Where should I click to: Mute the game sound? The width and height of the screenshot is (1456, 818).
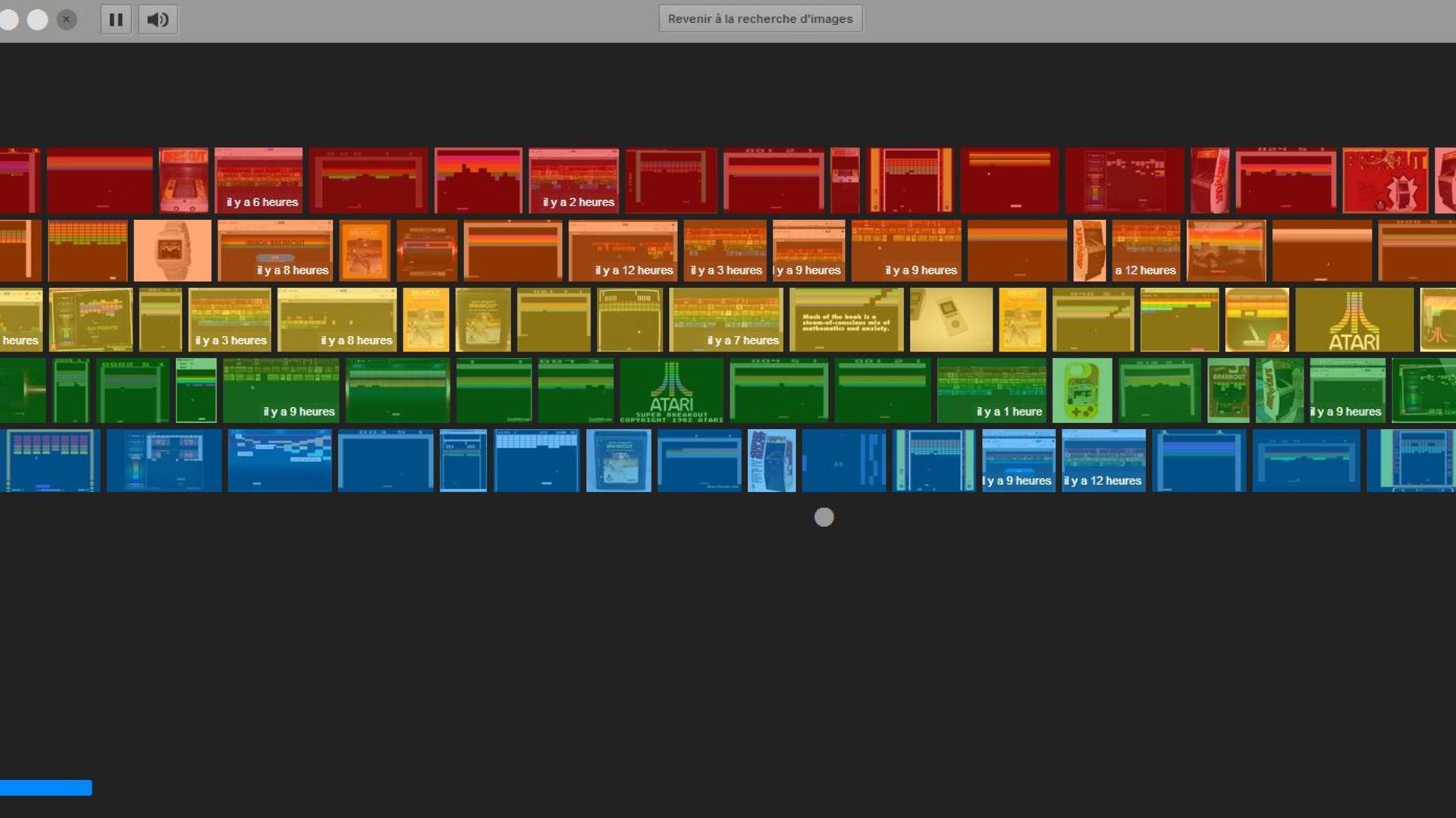[x=158, y=20]
